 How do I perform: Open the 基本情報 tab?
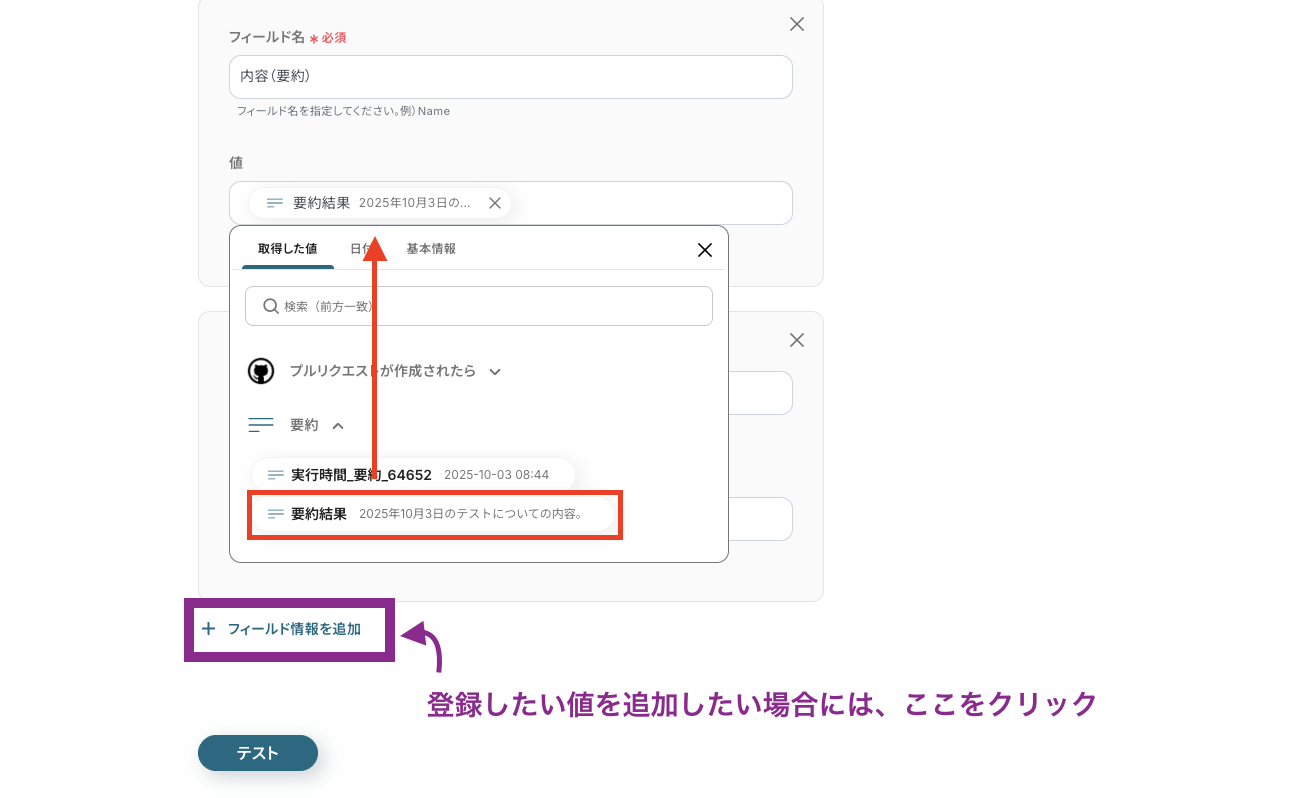431,249
